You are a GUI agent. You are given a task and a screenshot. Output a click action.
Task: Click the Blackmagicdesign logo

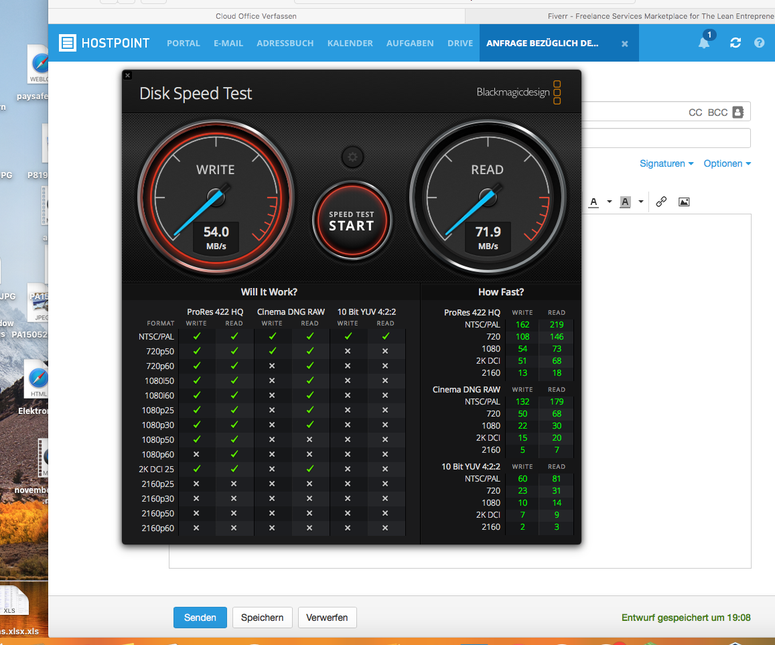pyautogui.click(x=518, y=92)
